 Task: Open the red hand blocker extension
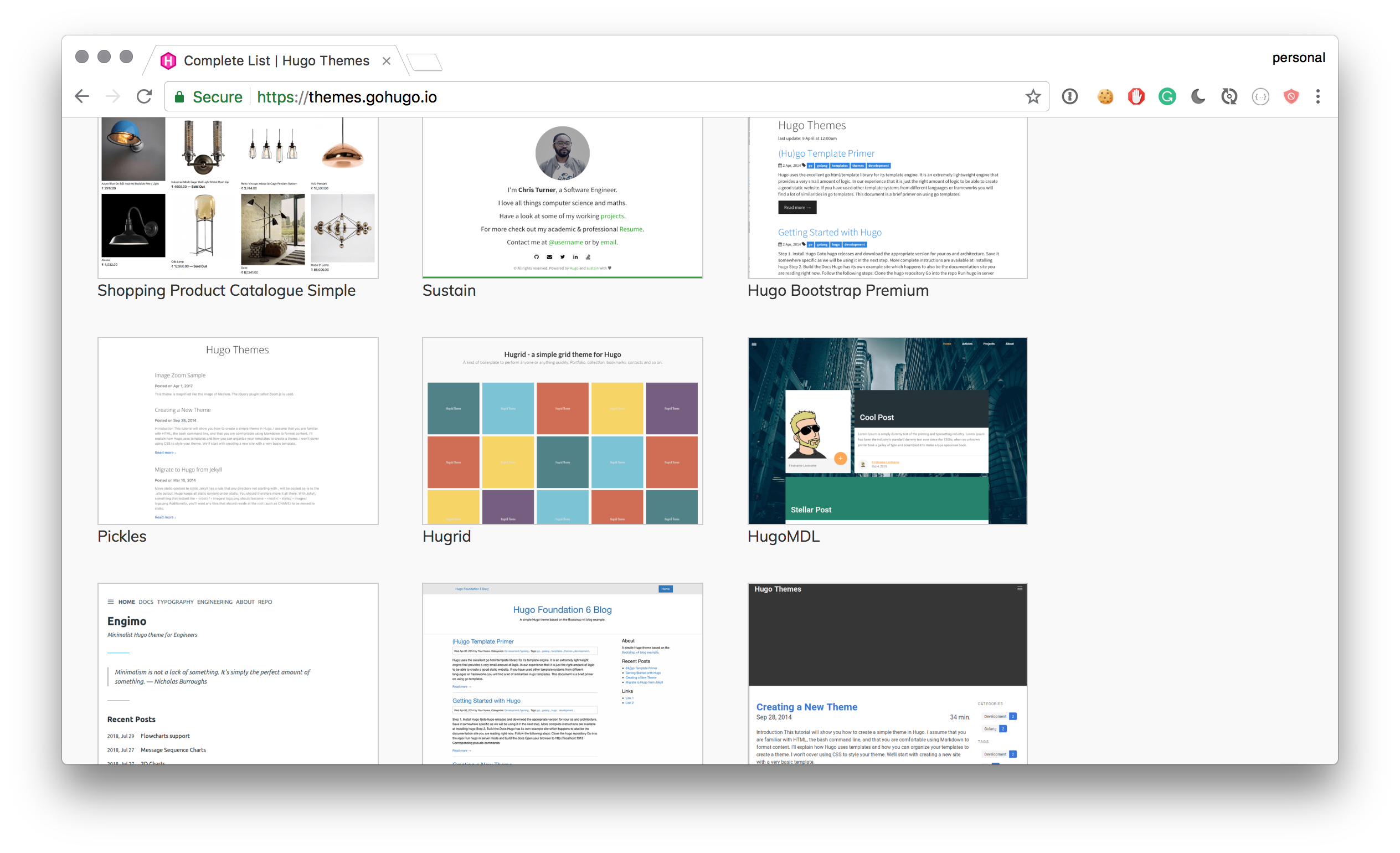1136,96
